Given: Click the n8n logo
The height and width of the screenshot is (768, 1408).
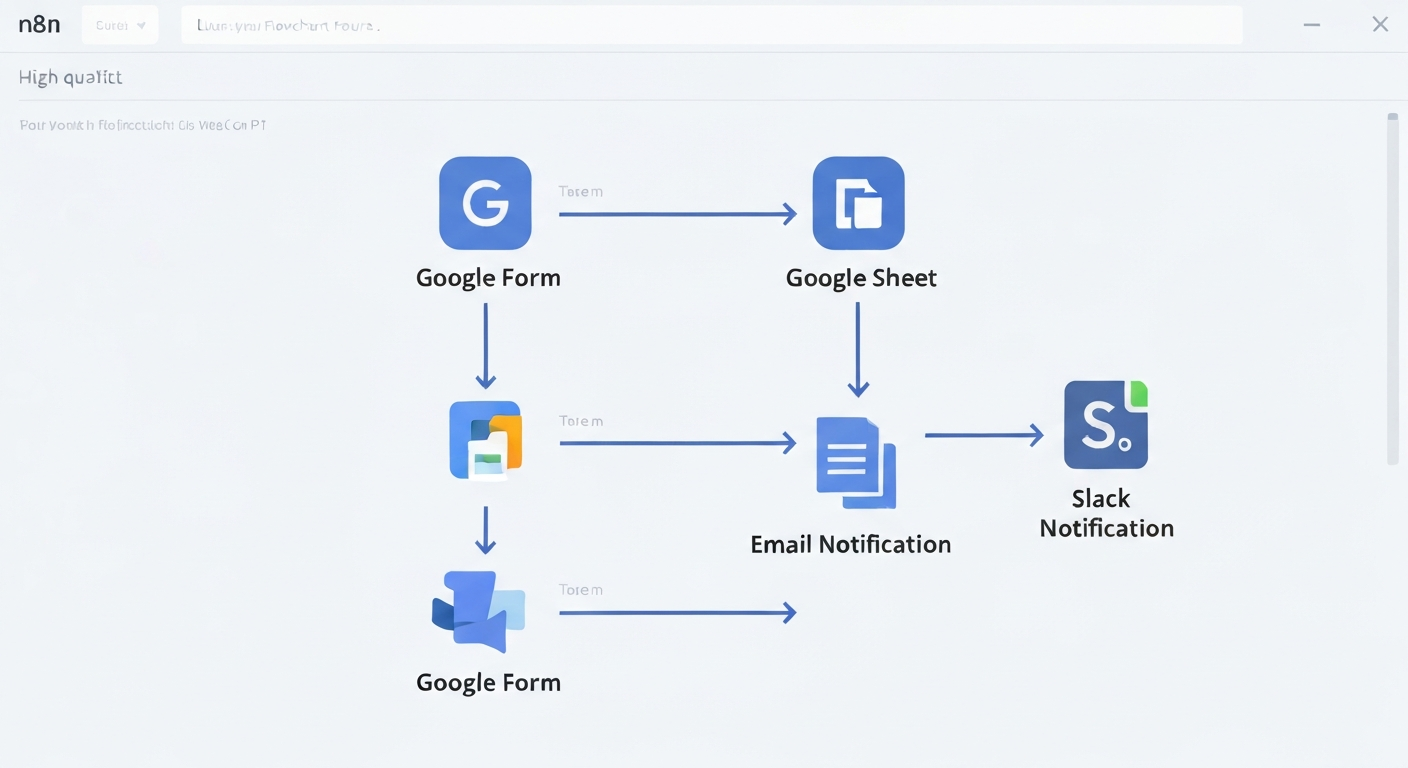Looking at the screenshot, I should click(x=40, y=25).
